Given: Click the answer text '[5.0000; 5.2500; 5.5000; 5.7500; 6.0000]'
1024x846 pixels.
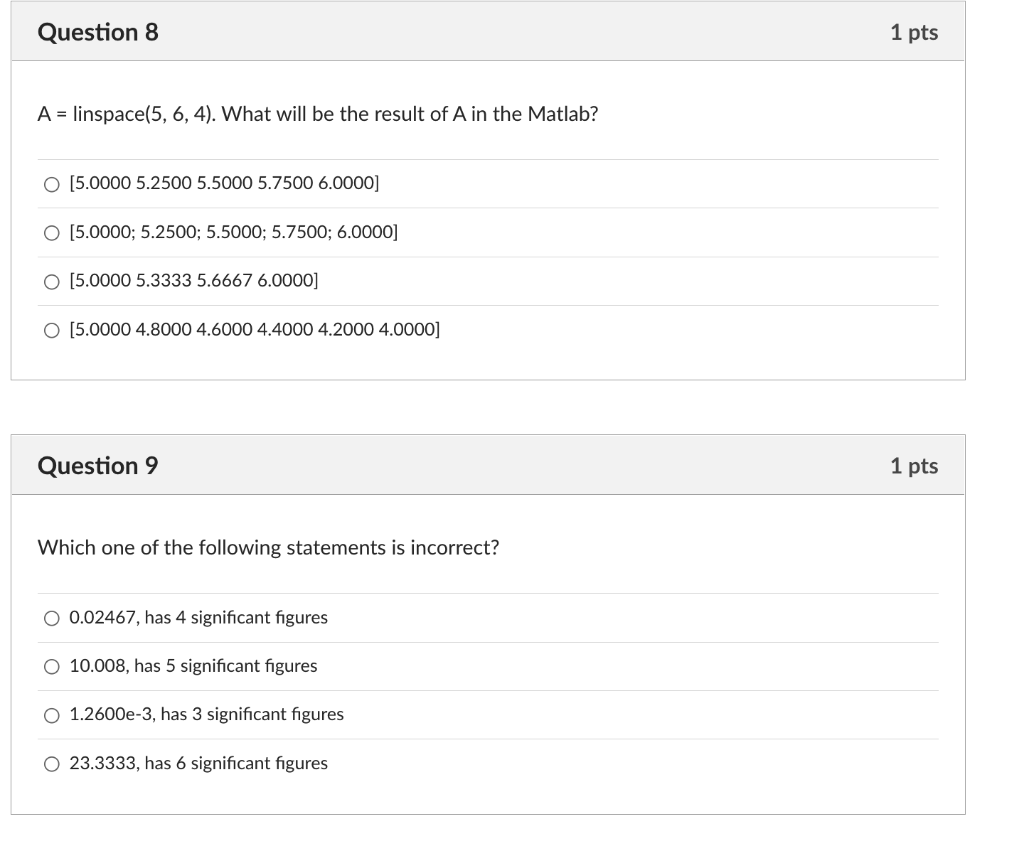Looking at the screenshot, I should (232, 232).
